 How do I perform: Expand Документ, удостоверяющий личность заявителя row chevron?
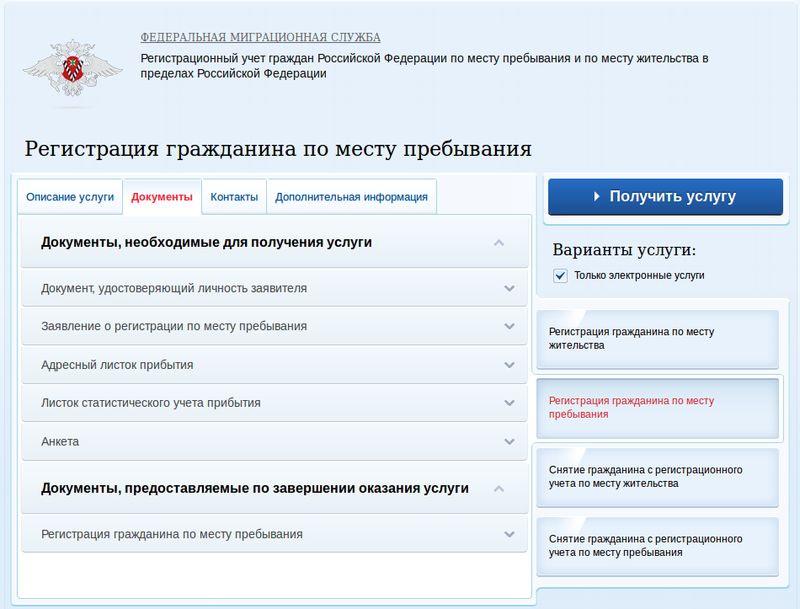[509, 288]
